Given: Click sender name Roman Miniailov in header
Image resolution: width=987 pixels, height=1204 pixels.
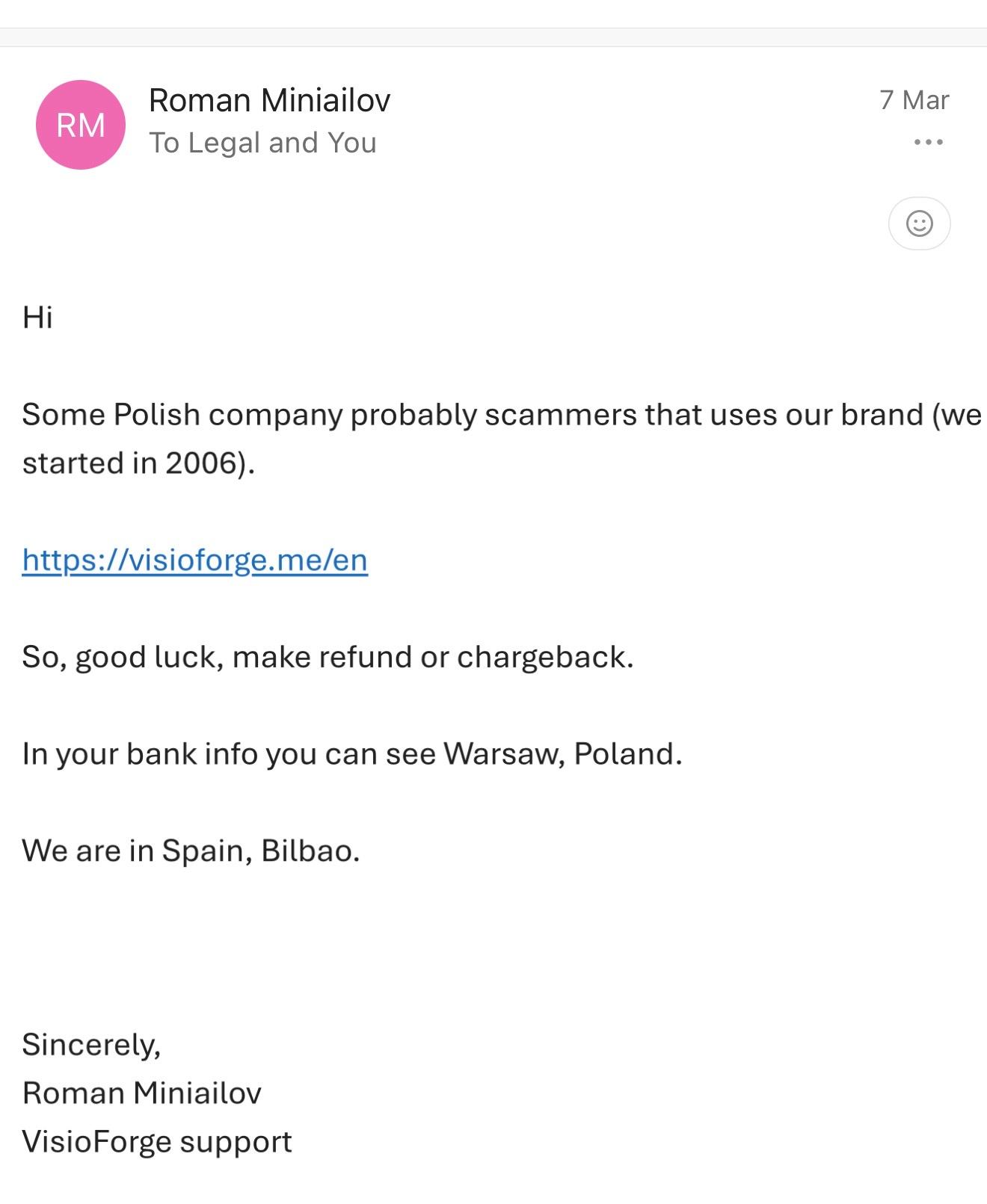Looking at the screenshot, I should coord(269,100).
